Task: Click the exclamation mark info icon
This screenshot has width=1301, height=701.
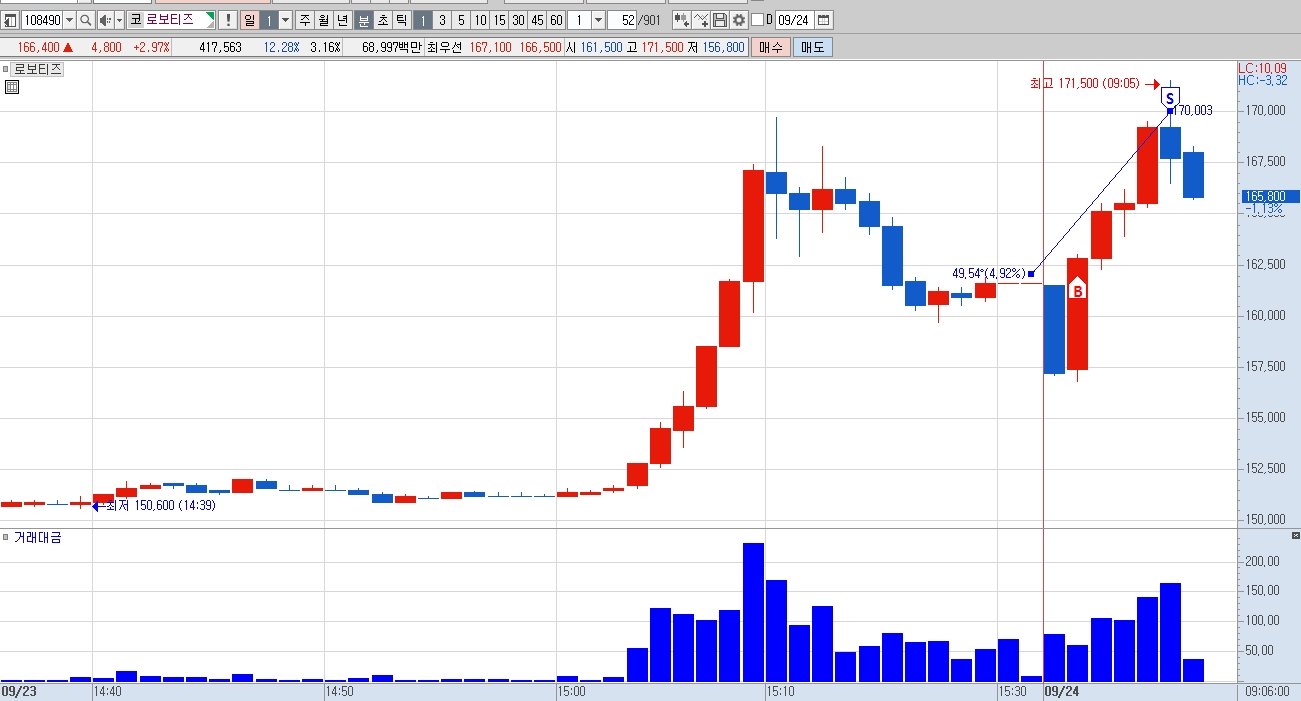Action: (x=227, y=20)
